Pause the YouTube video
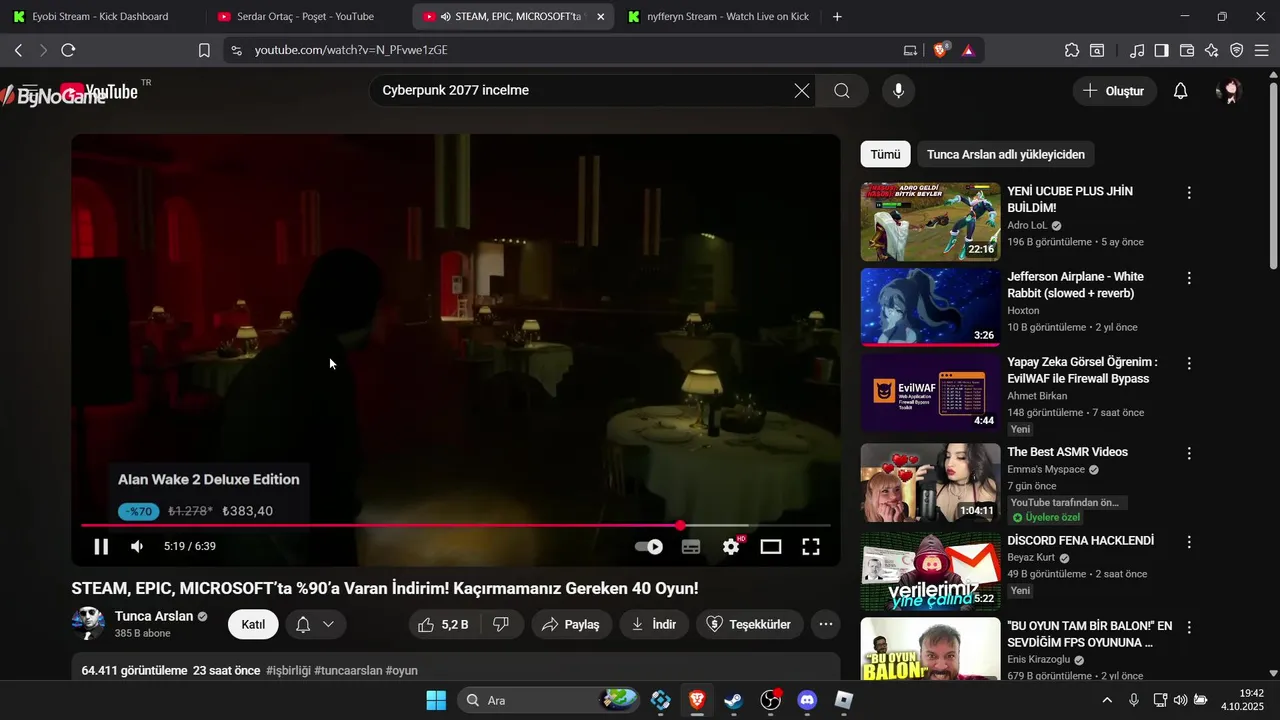The image size is (1280, 720). (101, 546)
